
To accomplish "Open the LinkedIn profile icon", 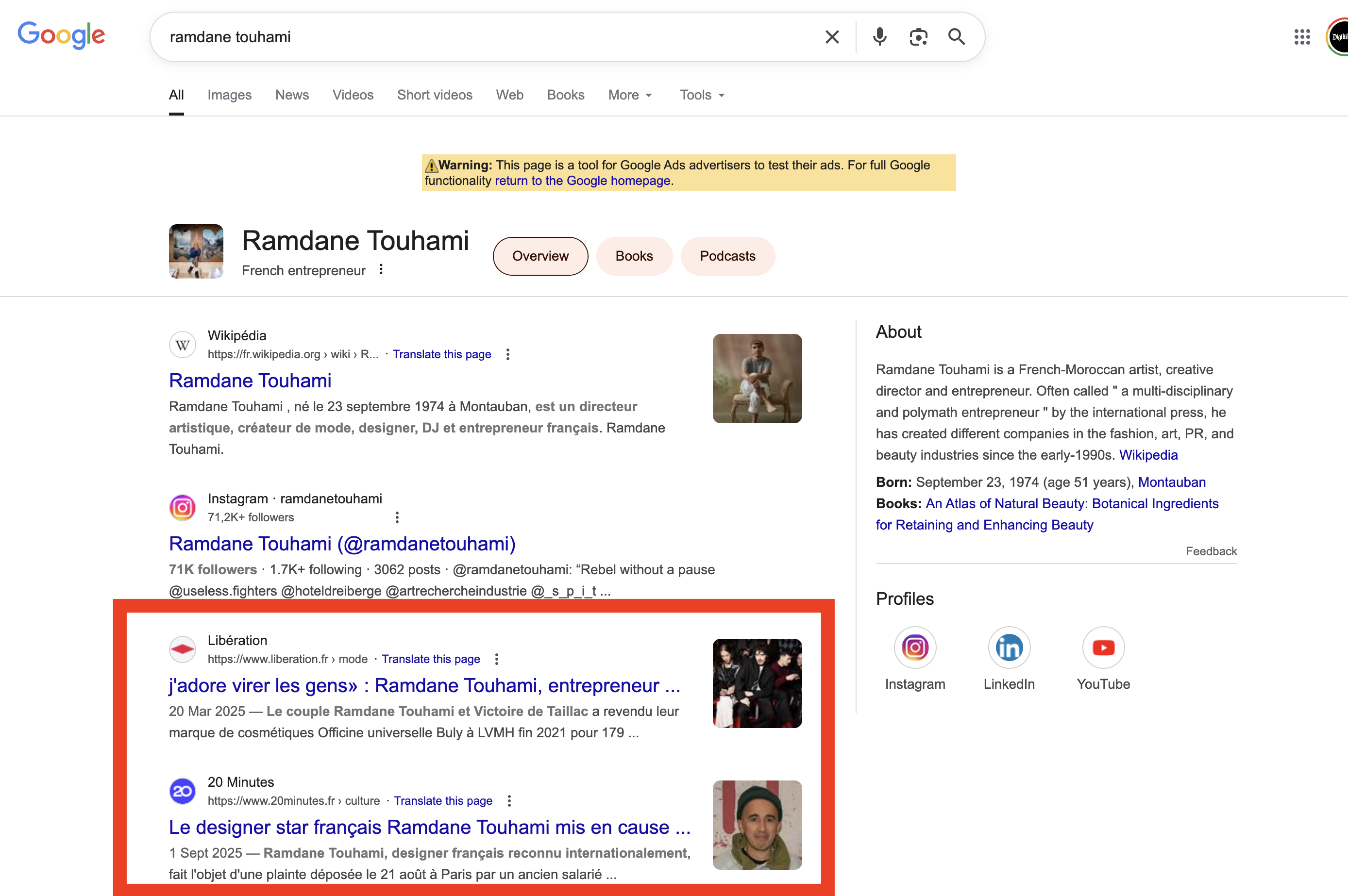I will [1009, 647].
